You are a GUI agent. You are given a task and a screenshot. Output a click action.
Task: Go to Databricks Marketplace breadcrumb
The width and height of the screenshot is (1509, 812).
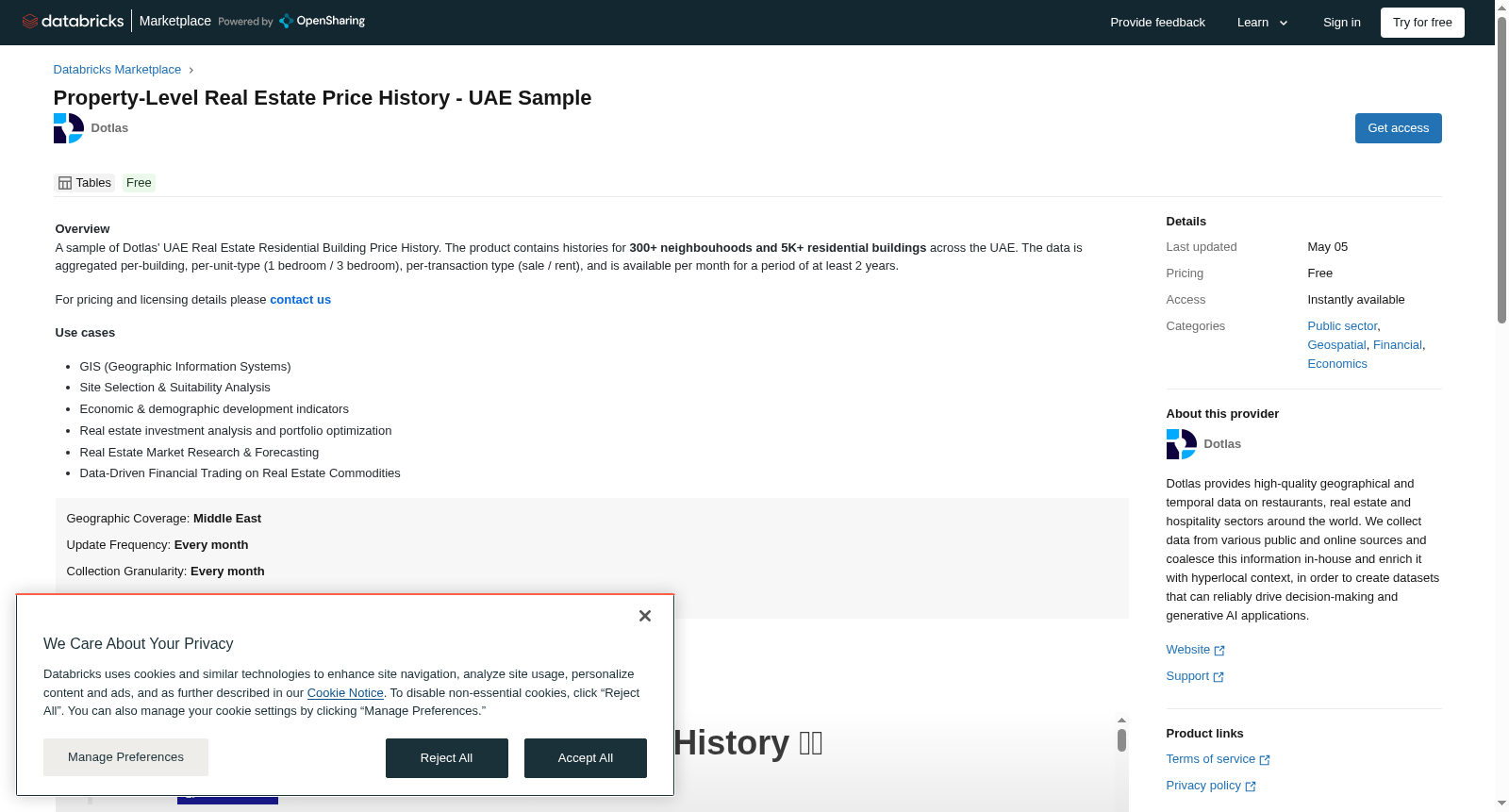[x=117, y=70]
